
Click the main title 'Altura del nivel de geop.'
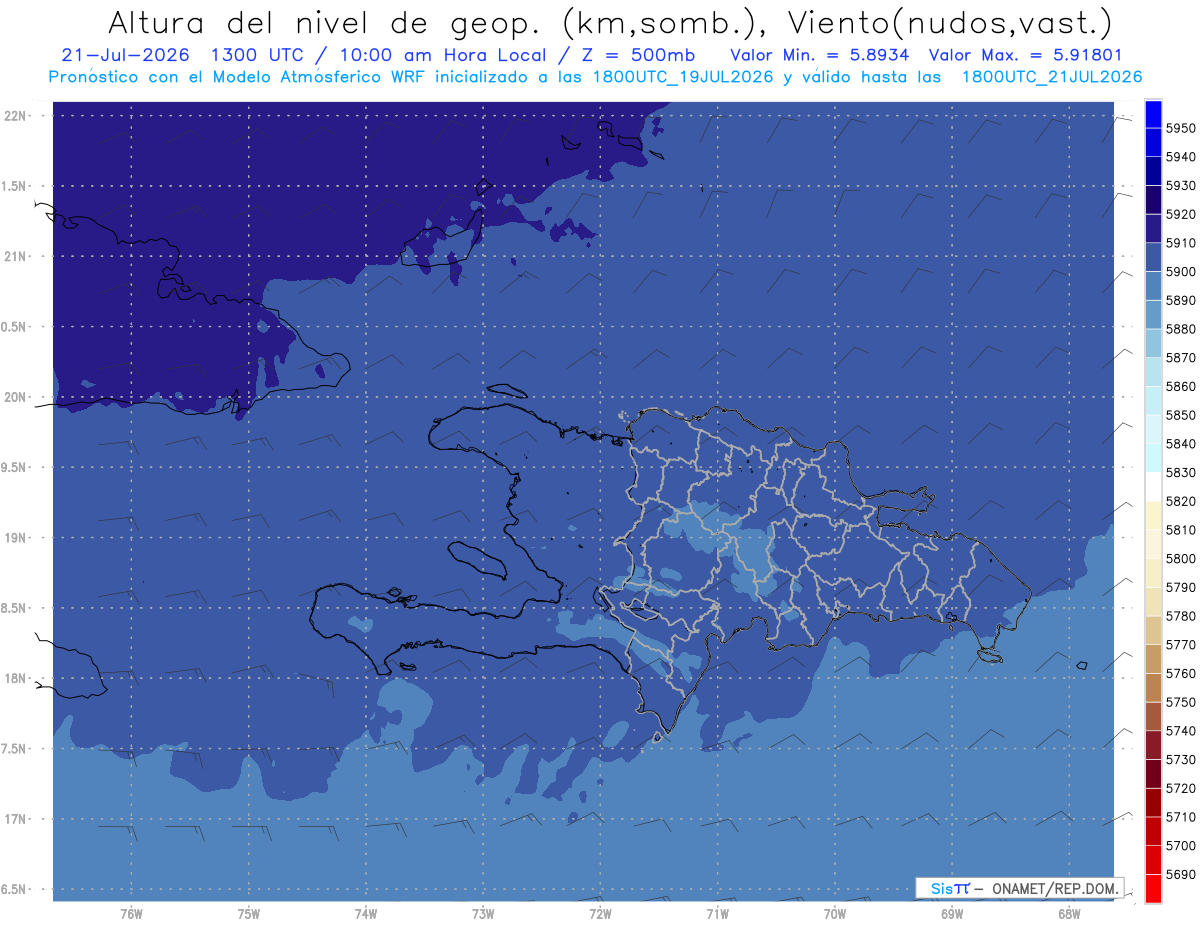pyautogui.click(x=326, y=22)
